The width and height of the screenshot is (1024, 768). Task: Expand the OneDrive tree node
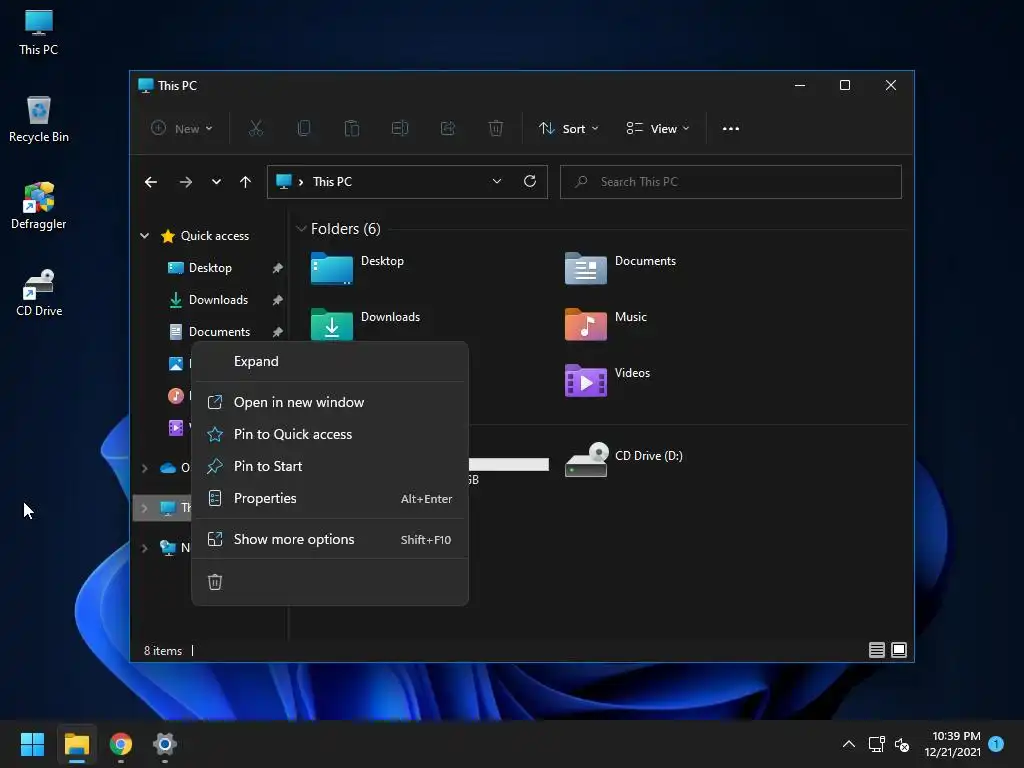144,468
